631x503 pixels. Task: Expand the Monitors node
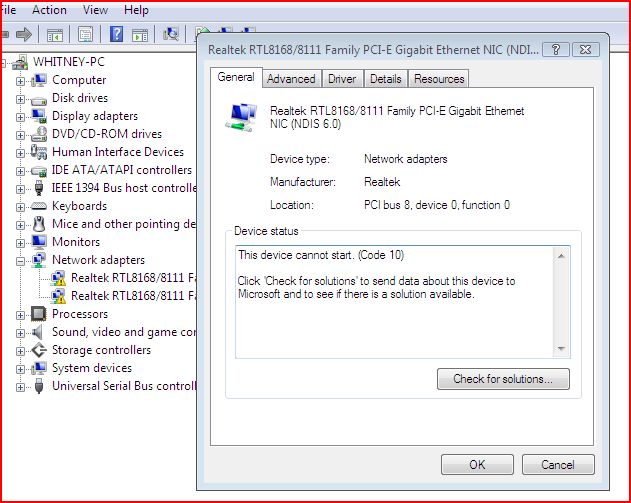20,243
